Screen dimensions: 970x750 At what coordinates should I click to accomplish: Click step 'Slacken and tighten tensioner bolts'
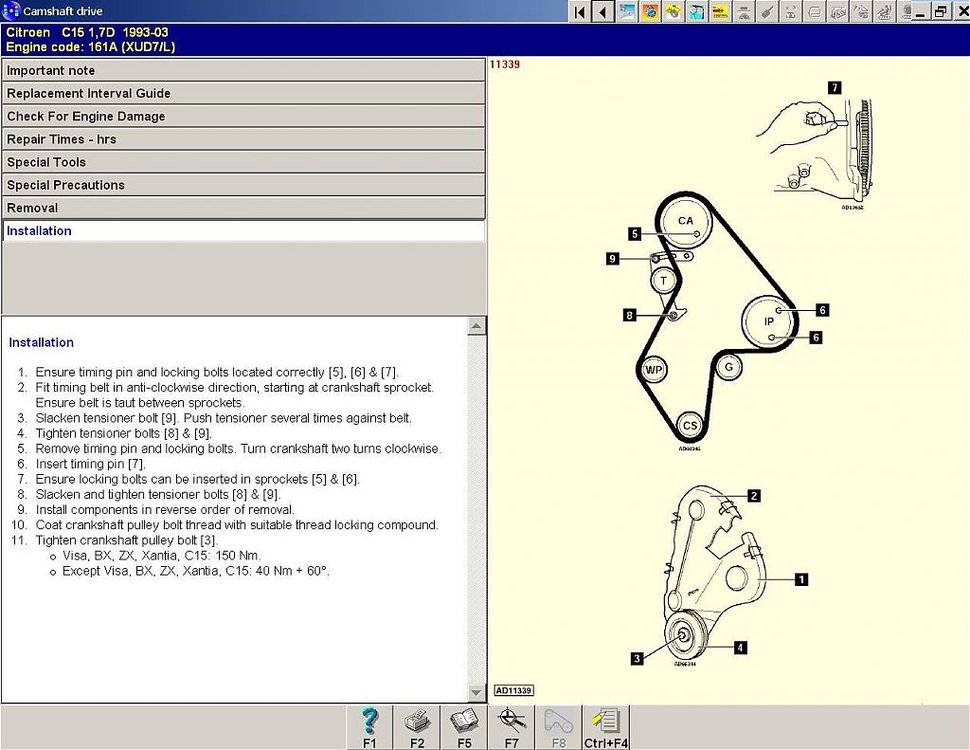tap(158, 494)
